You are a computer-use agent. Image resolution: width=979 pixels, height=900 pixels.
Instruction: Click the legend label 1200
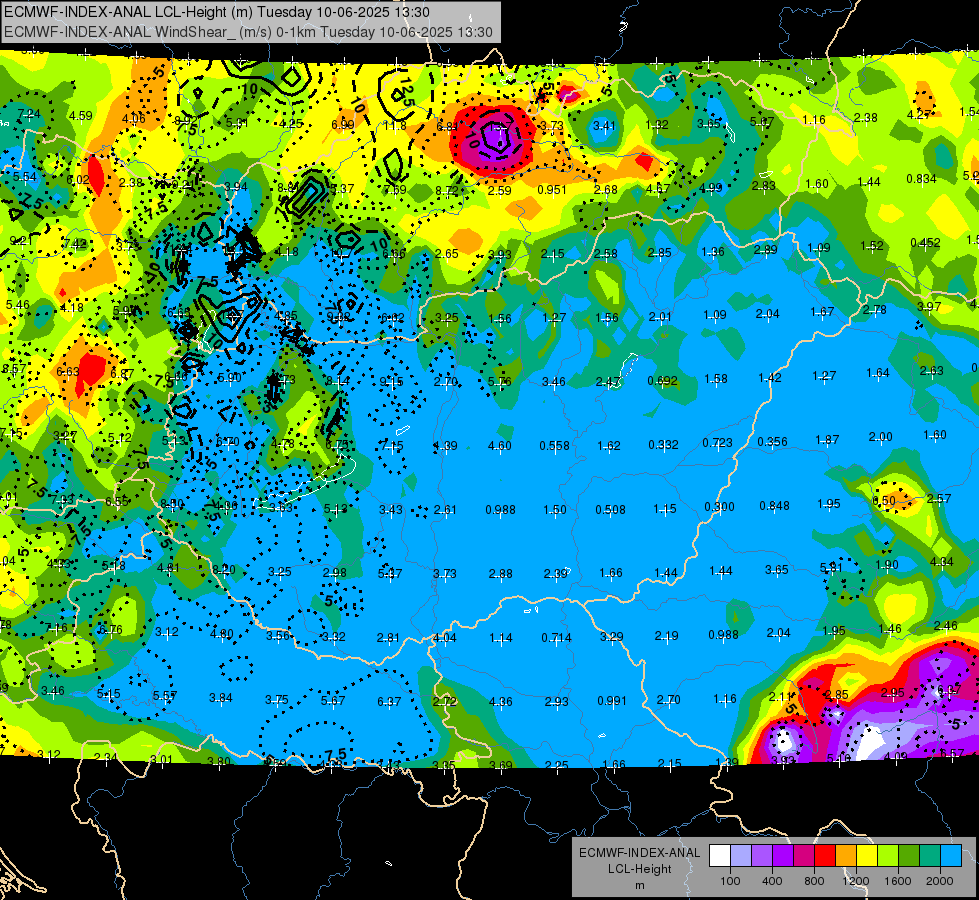coord(856,881)
